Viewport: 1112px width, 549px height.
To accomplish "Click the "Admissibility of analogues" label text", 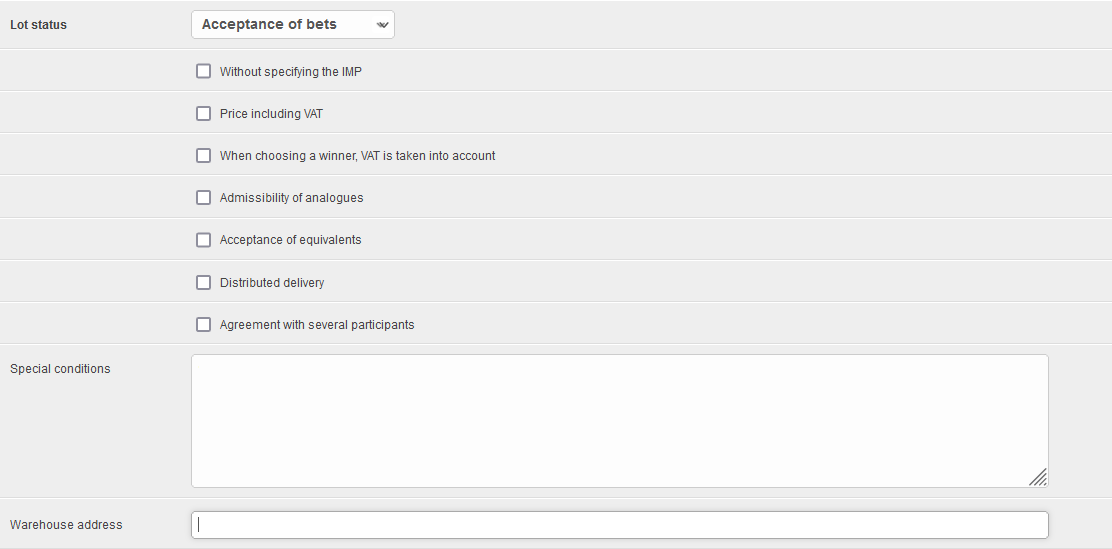I will (292, 198).
